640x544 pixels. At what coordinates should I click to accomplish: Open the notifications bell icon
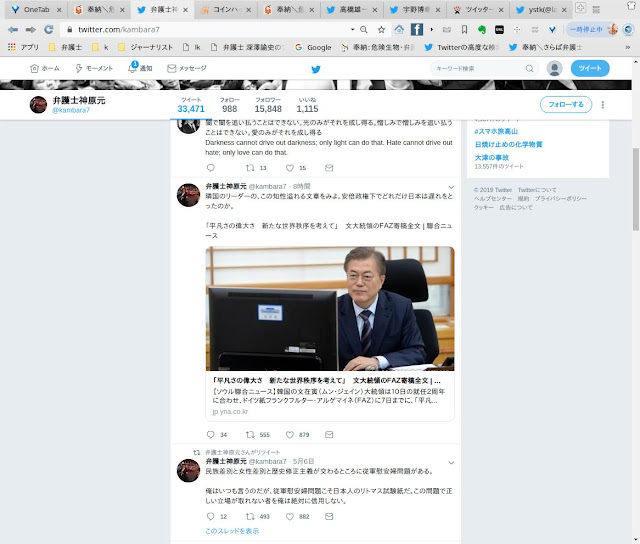click(132, 68)
